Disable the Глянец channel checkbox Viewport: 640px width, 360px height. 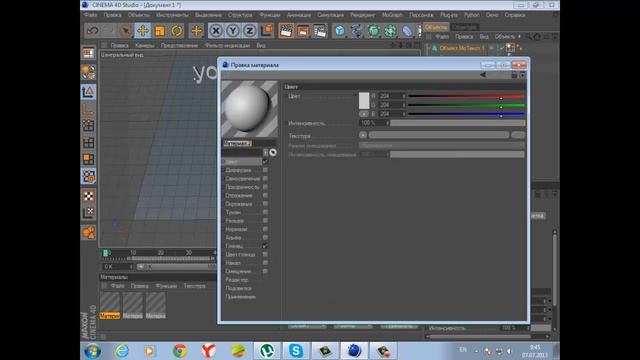tap(265, 246)
